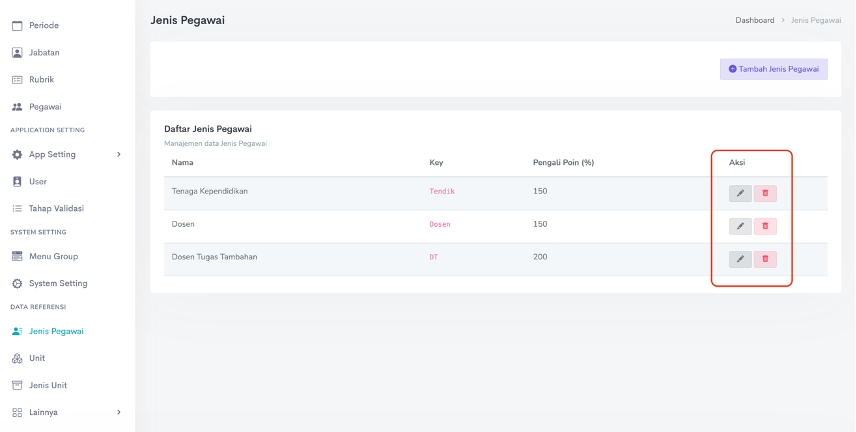Open Menu Group under System Setting
This screenshot has width=856, height=432.
[53, 256]
